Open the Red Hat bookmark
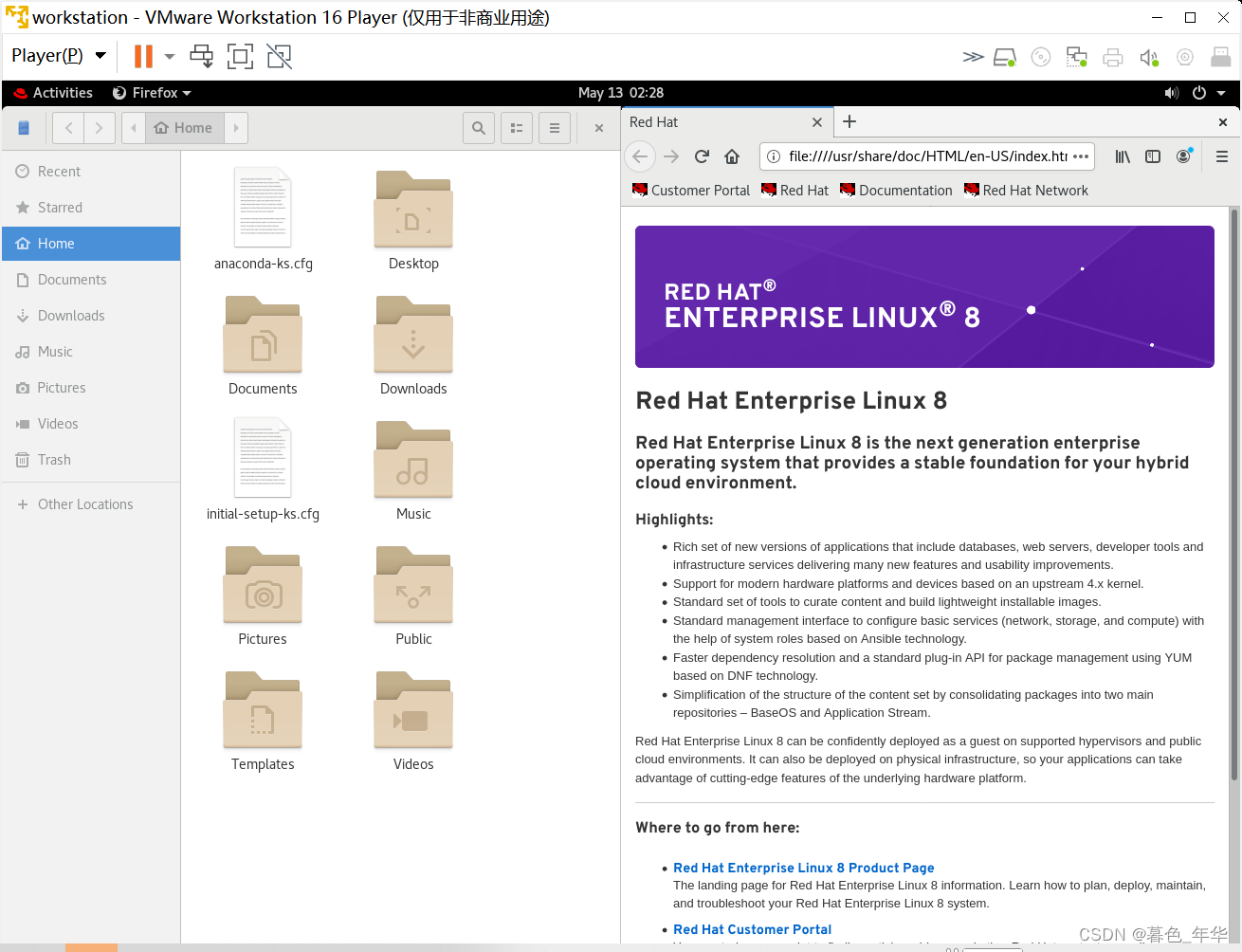Viewport: 1242px width, 952px height. point(795,191)
